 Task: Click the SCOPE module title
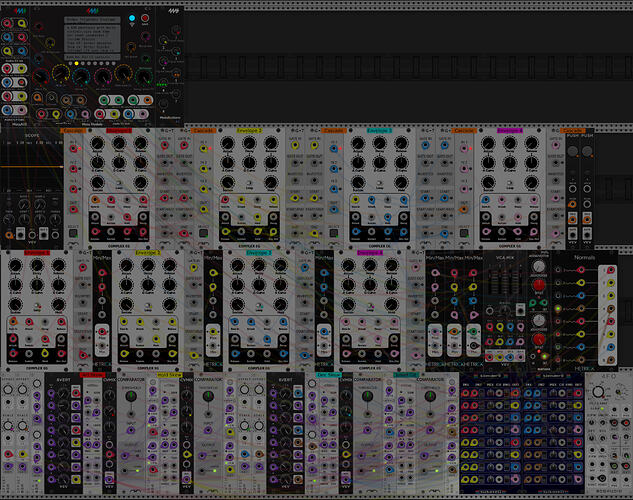click(x=32, y=136)
